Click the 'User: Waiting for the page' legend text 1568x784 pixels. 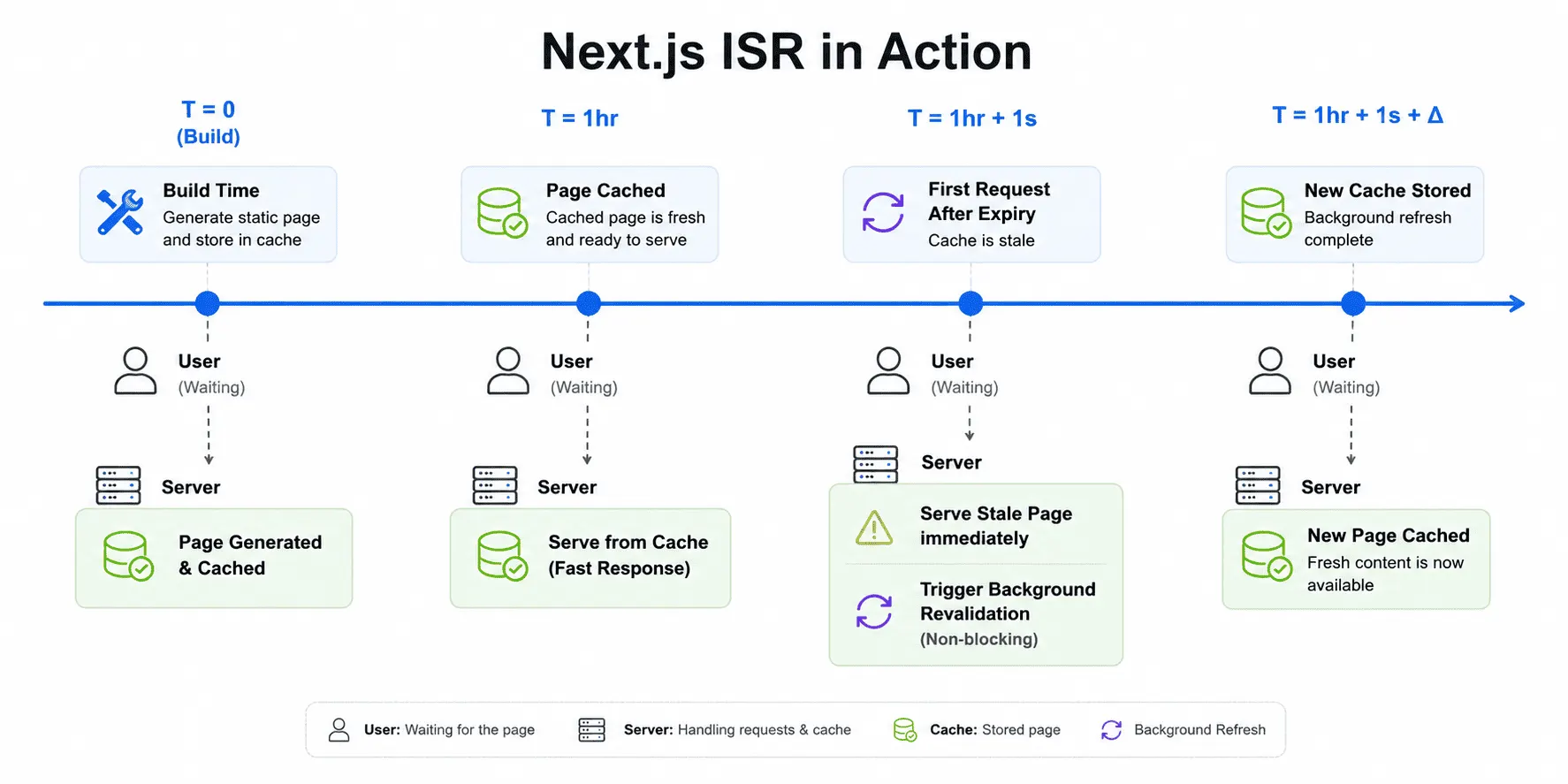pyautogui.click(x=449, y=730)
